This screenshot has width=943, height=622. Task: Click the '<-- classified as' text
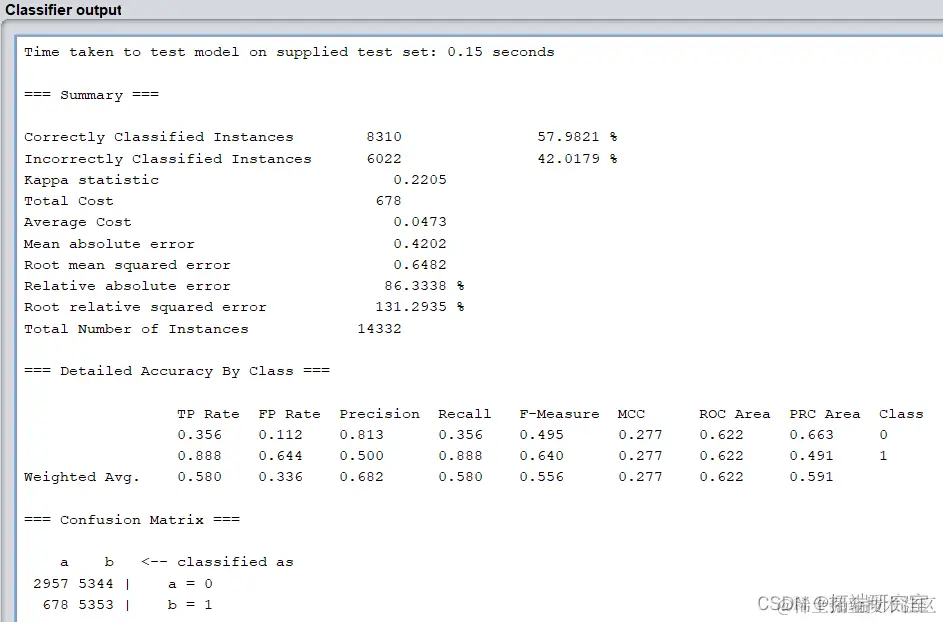(217, 562)
